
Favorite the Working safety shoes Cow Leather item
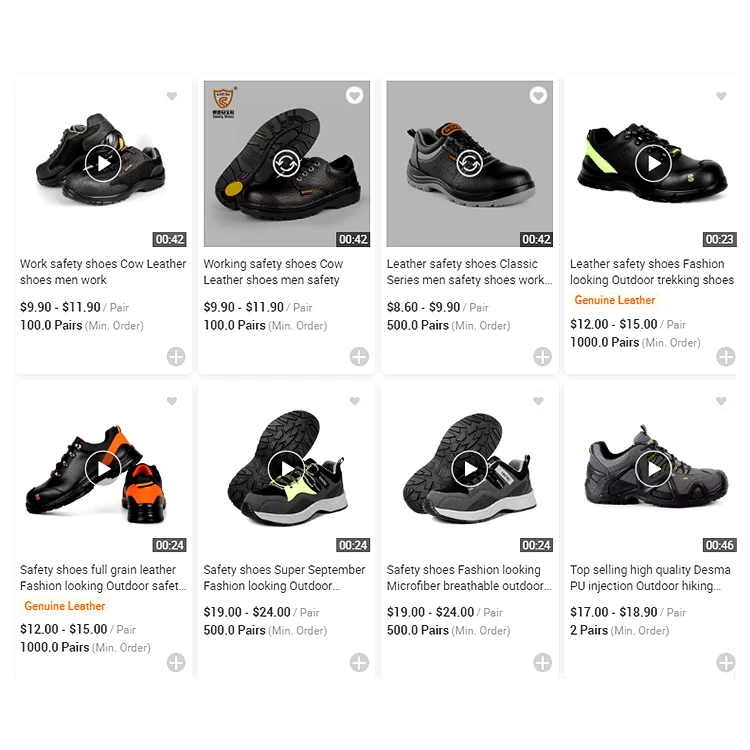[354, 95]
